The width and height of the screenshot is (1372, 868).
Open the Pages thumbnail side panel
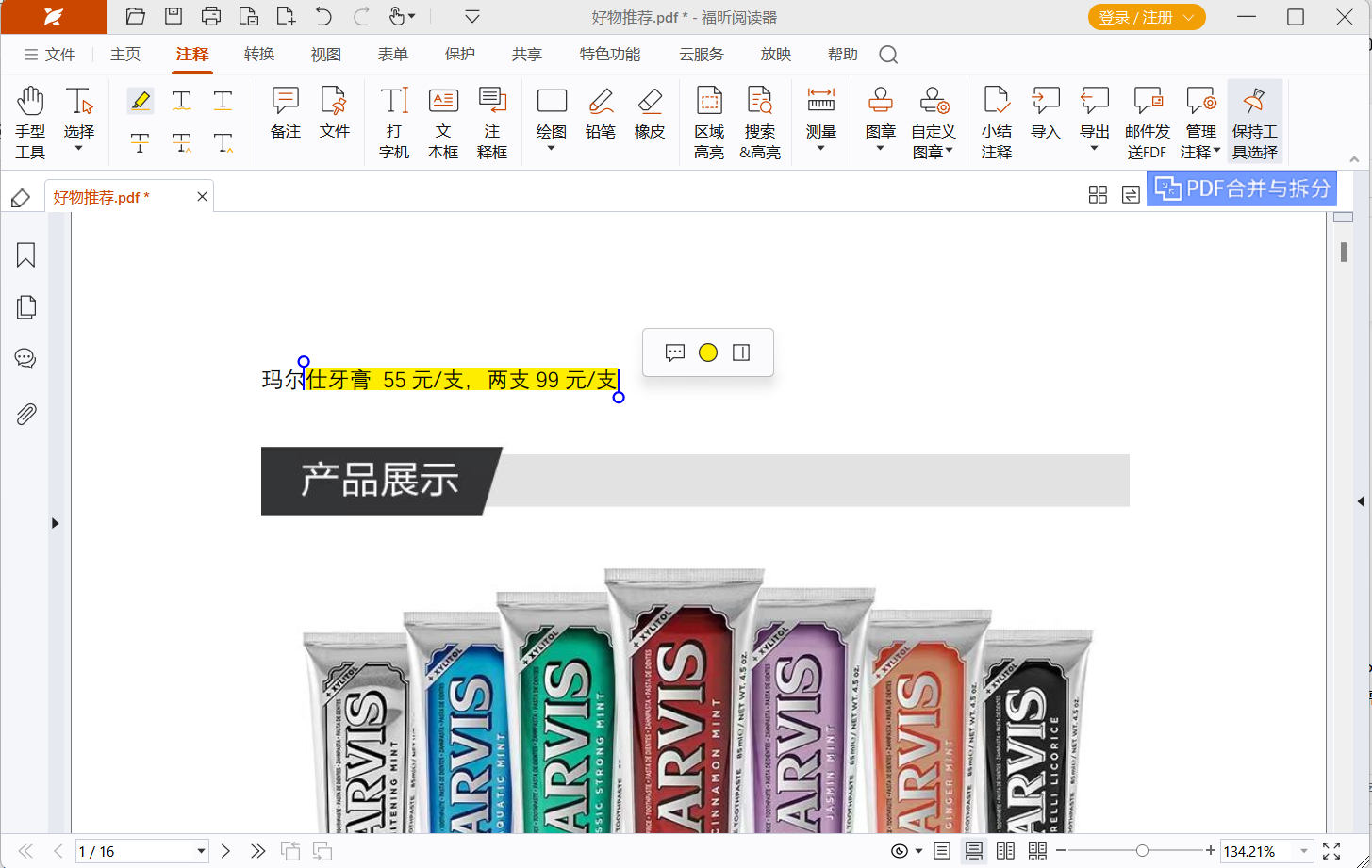click(x=25, y=306)
